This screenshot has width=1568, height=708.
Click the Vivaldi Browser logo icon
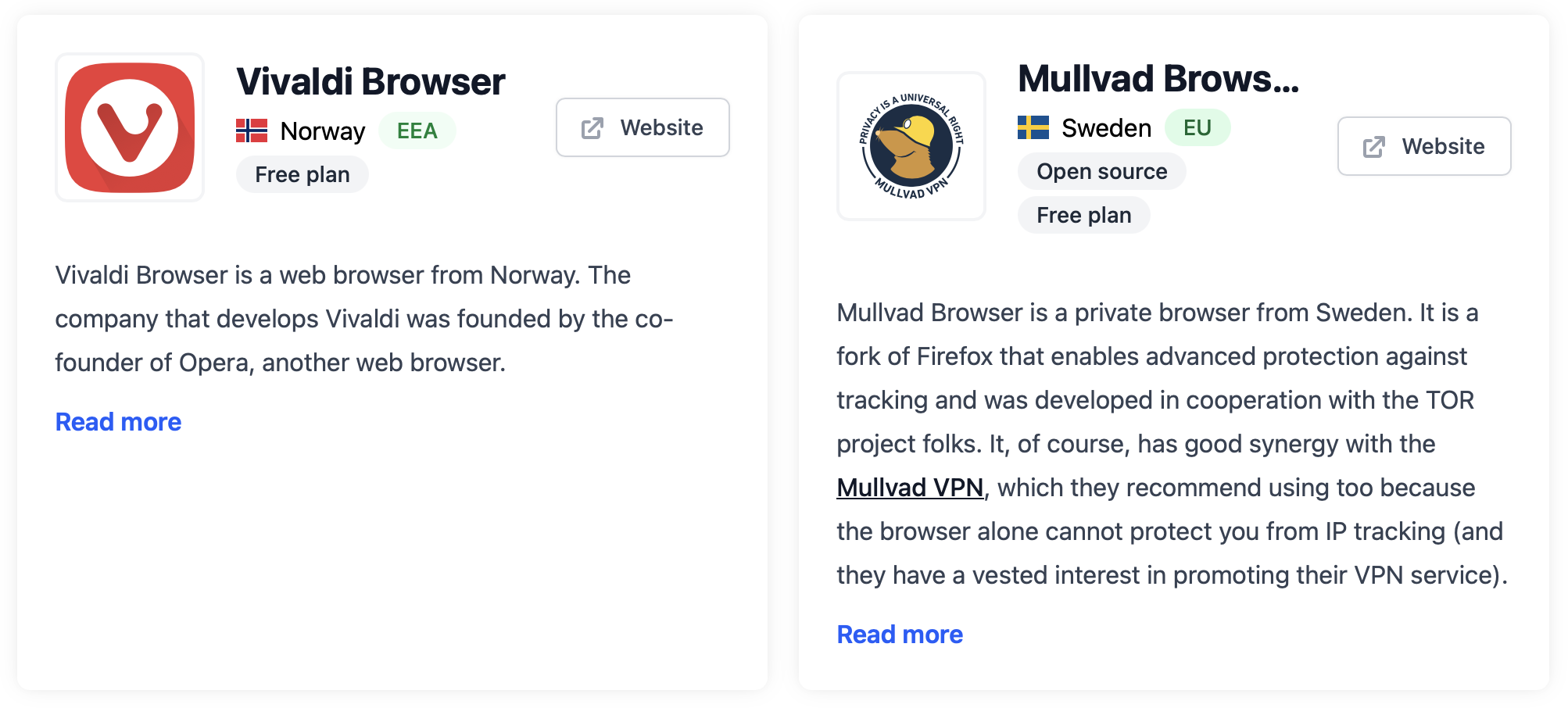coord(130,127)
